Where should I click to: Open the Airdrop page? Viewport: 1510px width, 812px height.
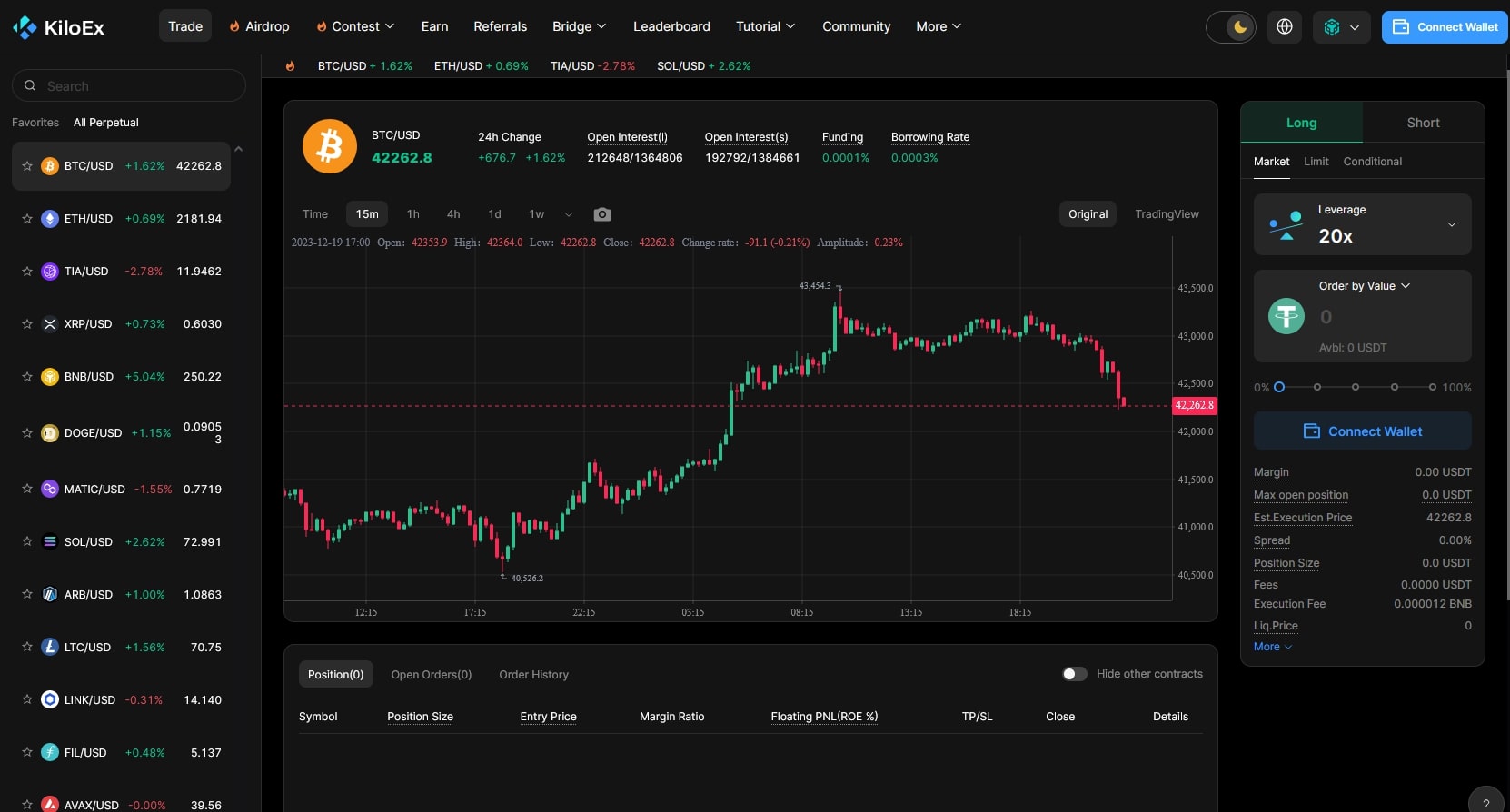pyautogui.click(x=259, y=26)
